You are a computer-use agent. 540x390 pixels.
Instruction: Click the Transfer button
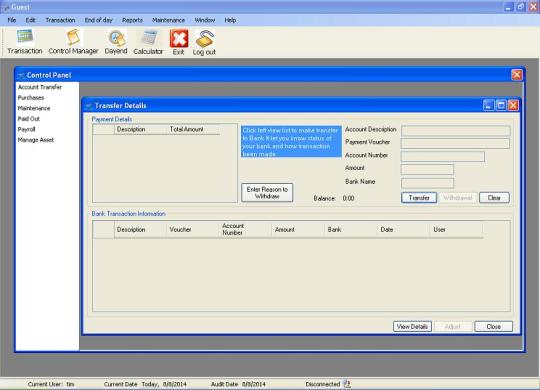point(419,198)
